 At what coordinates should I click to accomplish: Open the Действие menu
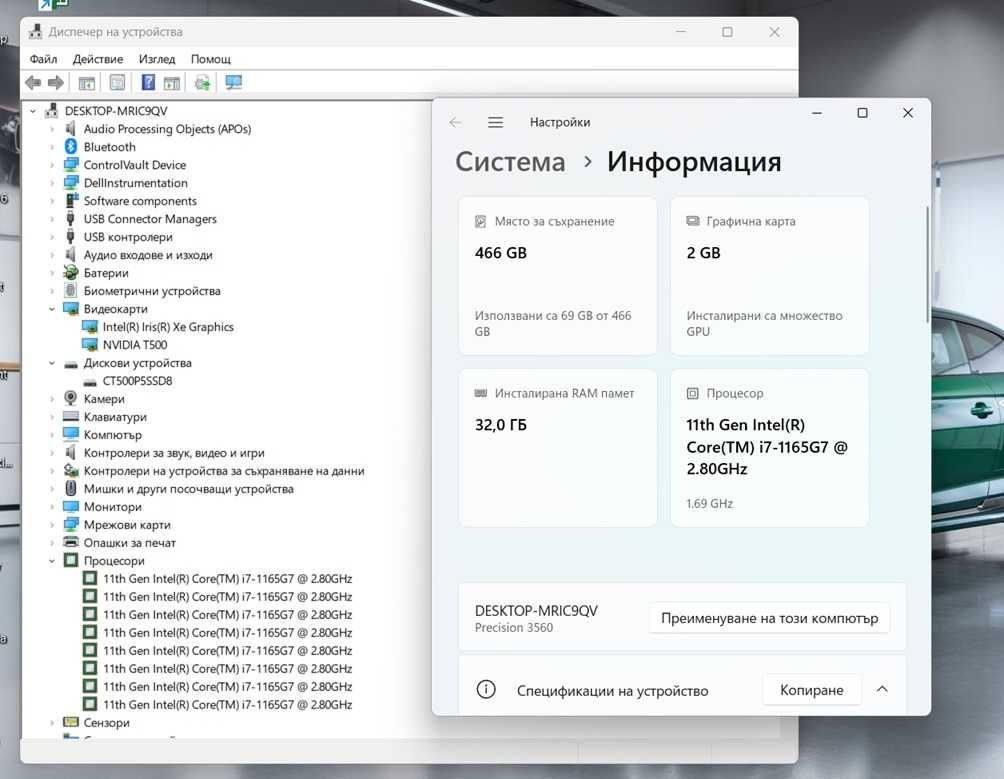98,59
